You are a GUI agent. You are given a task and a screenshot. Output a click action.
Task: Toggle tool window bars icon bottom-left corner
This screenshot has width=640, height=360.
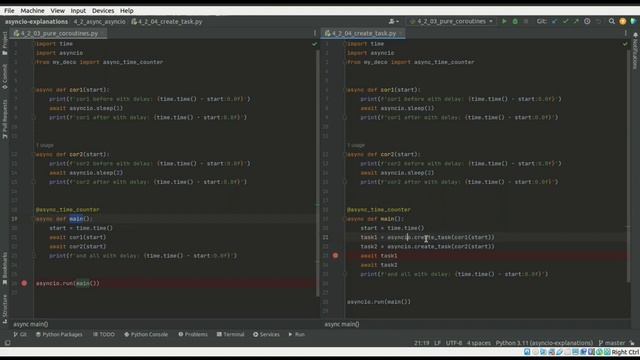point(7,343)
